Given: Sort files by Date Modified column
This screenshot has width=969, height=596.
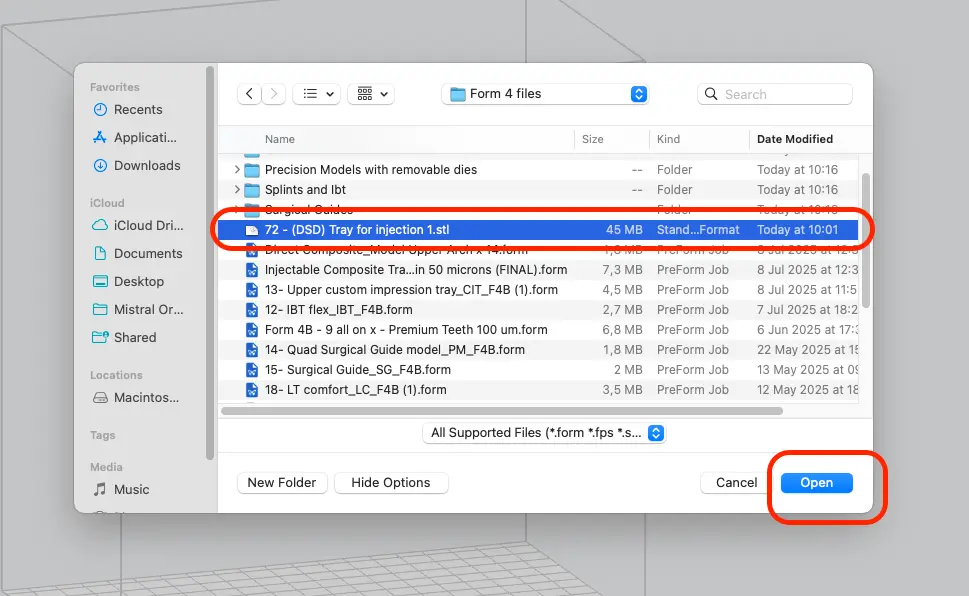Looking at the screenshot, I should pos(795,139).
